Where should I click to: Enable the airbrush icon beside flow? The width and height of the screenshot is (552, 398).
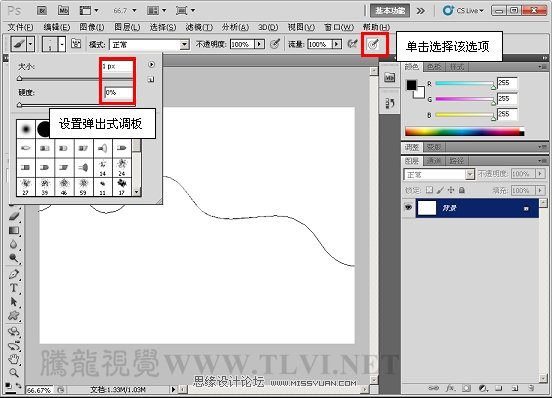coord(352,44)
